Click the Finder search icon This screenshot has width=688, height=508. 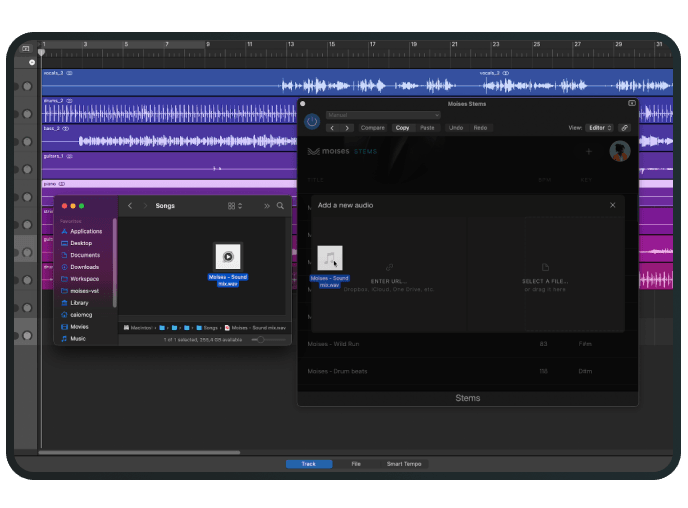coord(280,206)
